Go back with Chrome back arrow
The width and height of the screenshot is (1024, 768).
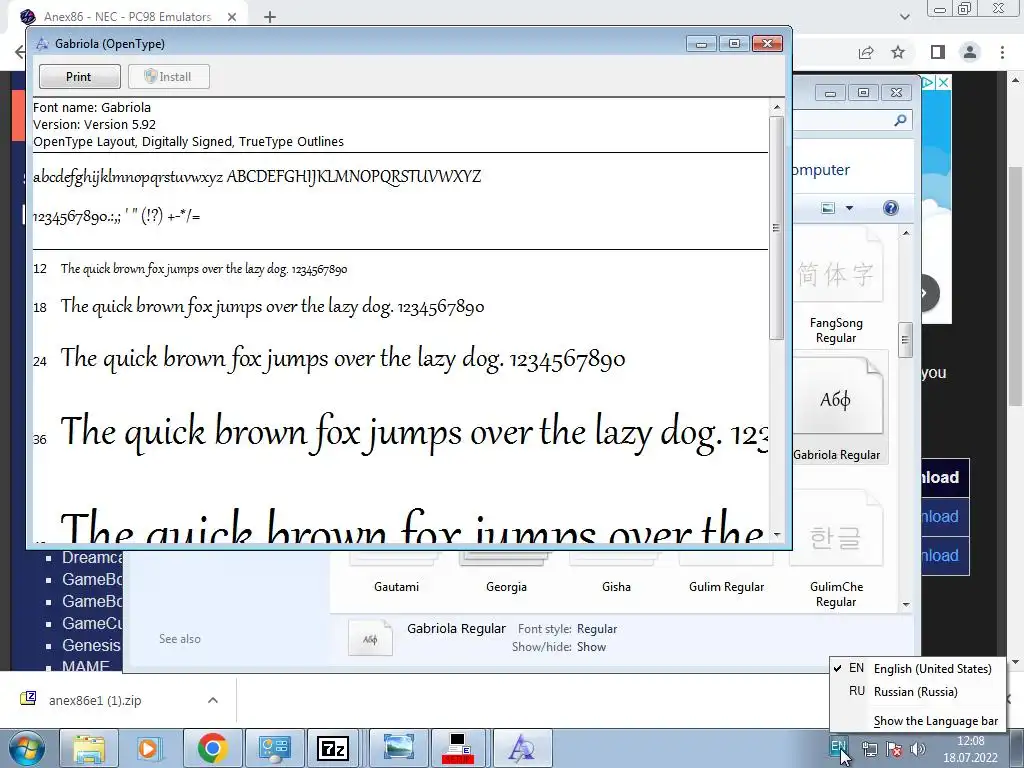20,52
